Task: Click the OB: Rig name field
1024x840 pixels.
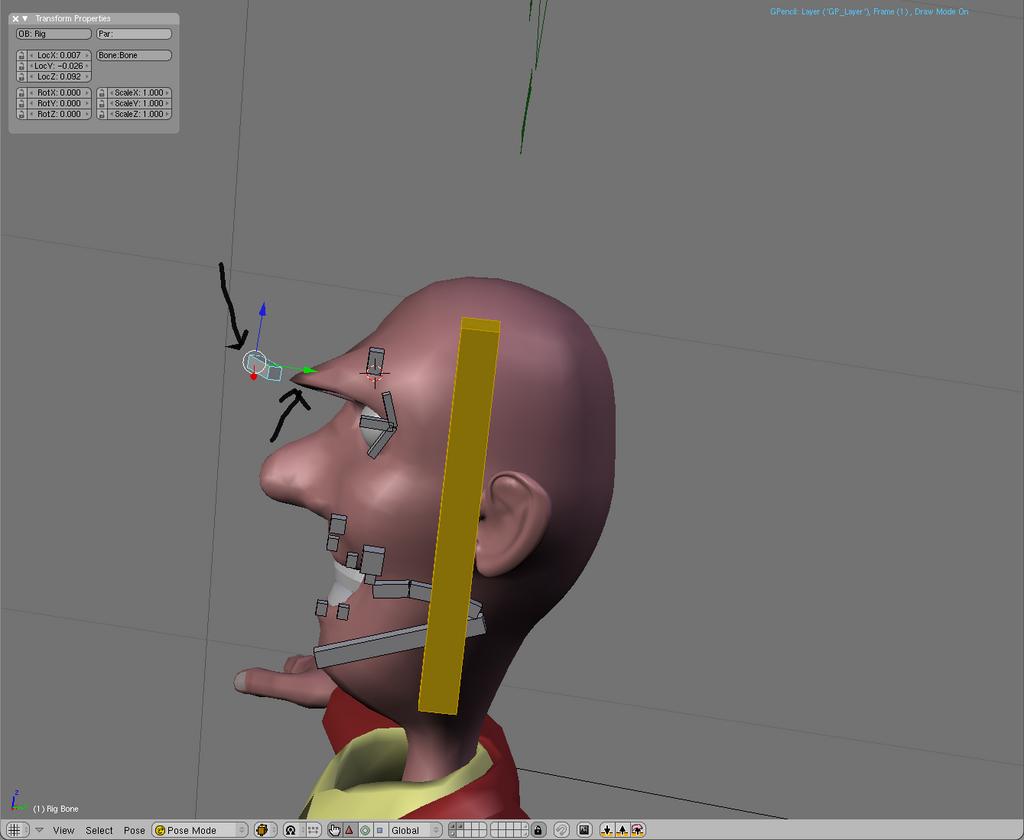Action: [x=54, y=33]
